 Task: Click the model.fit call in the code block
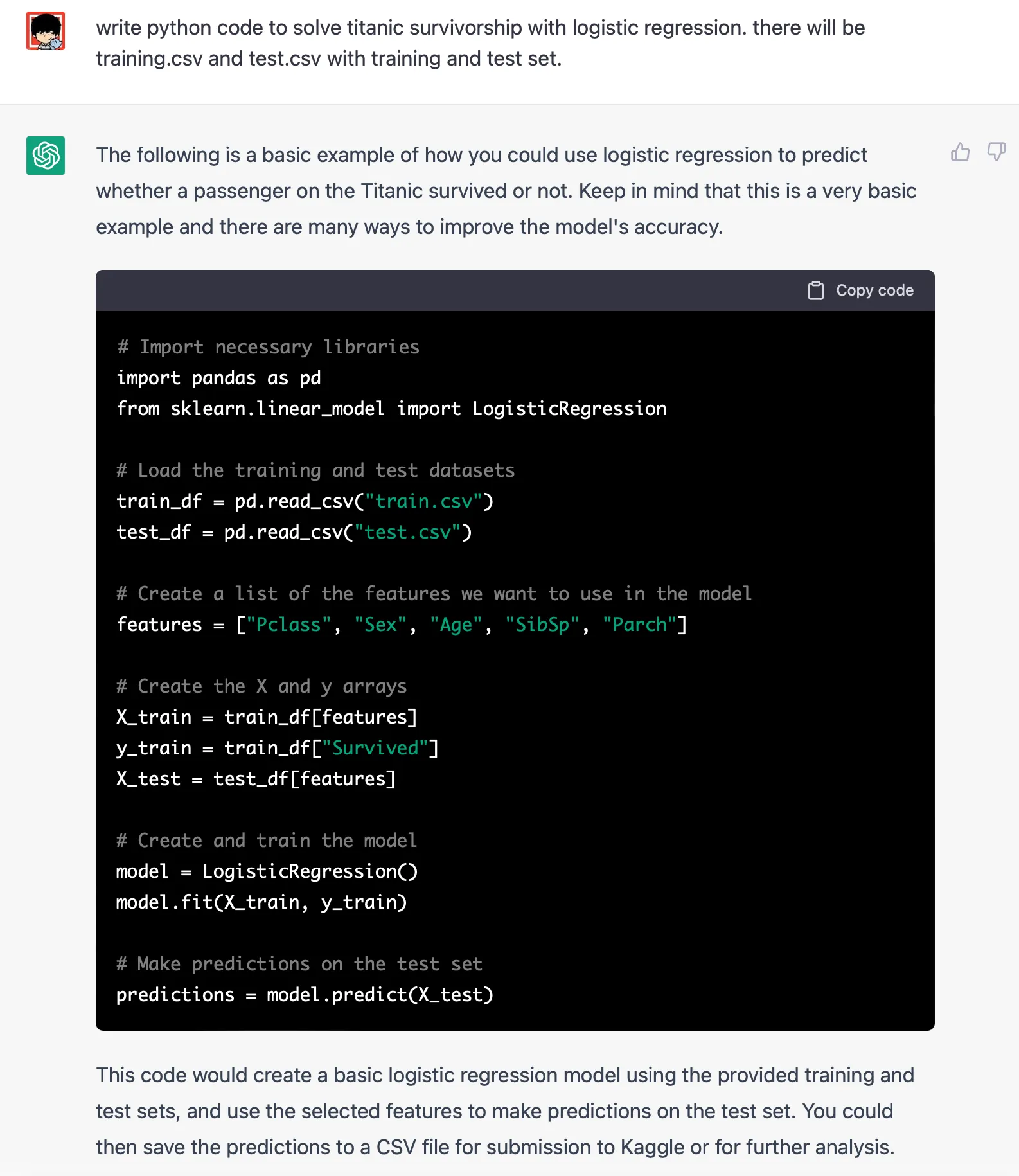261,902
